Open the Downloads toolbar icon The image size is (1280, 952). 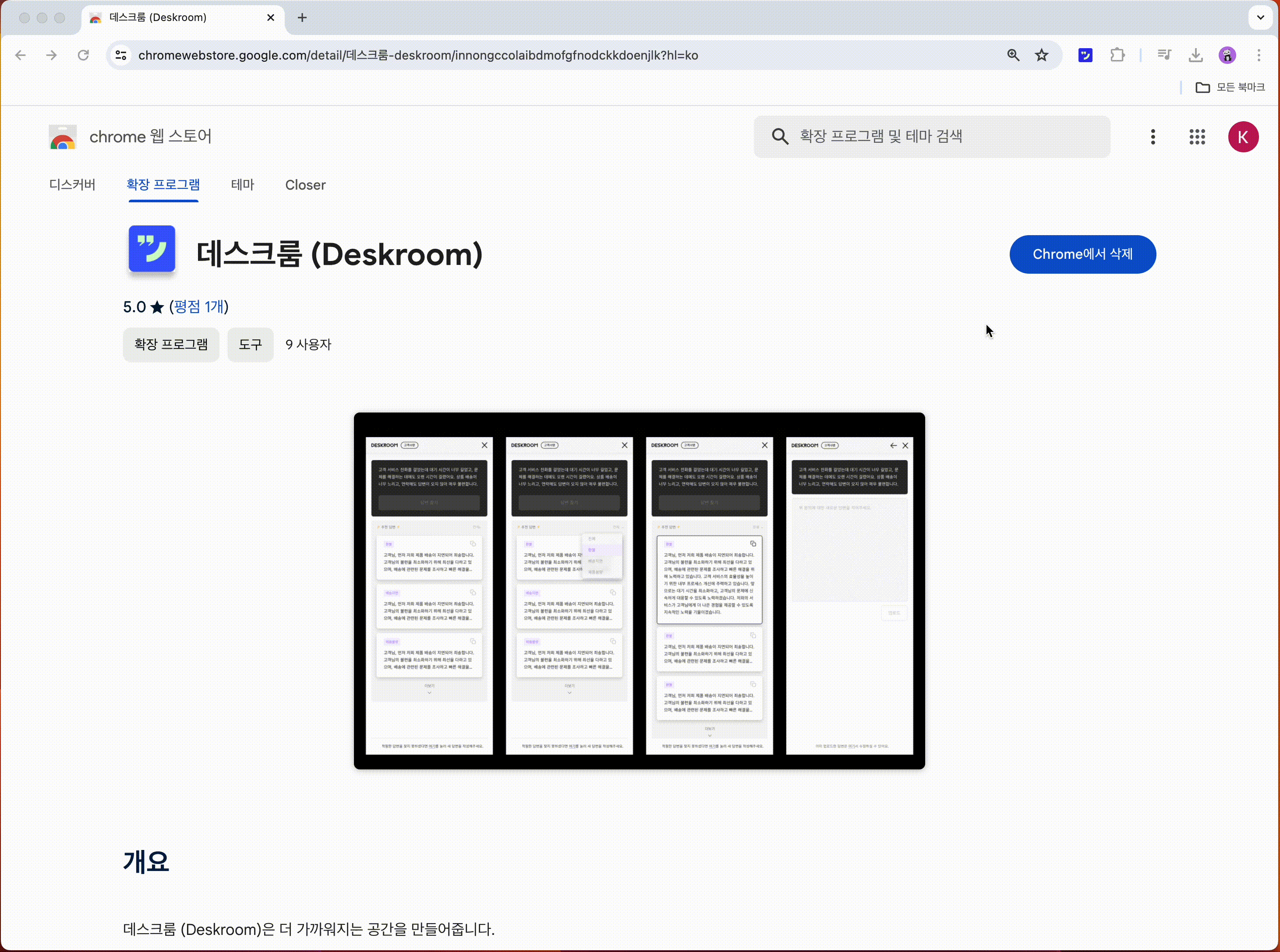pyautogui.click(x=1196, y=55)
